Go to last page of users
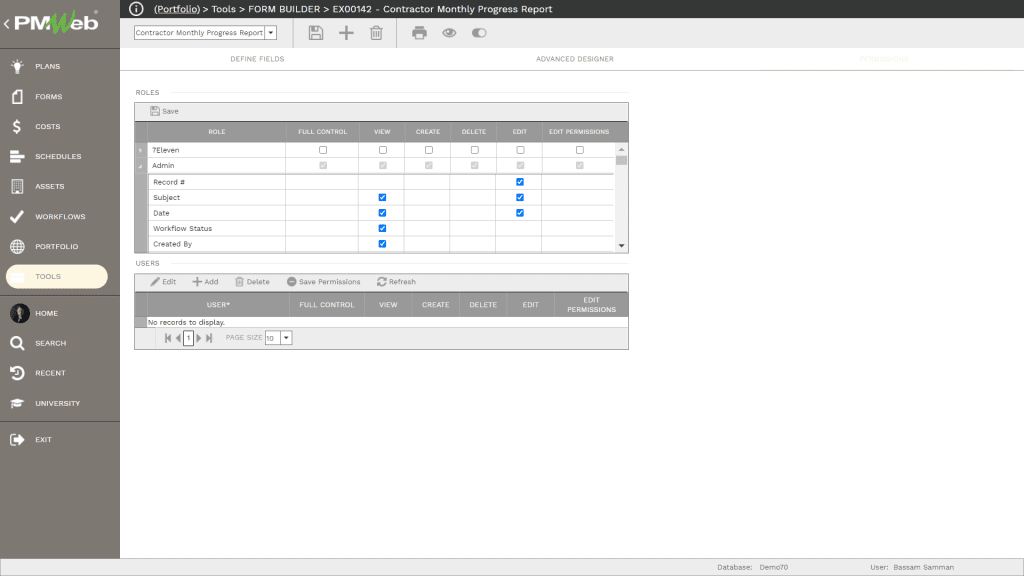The width and height of the screenshot is (1024, 576). [x=209, y=338]
